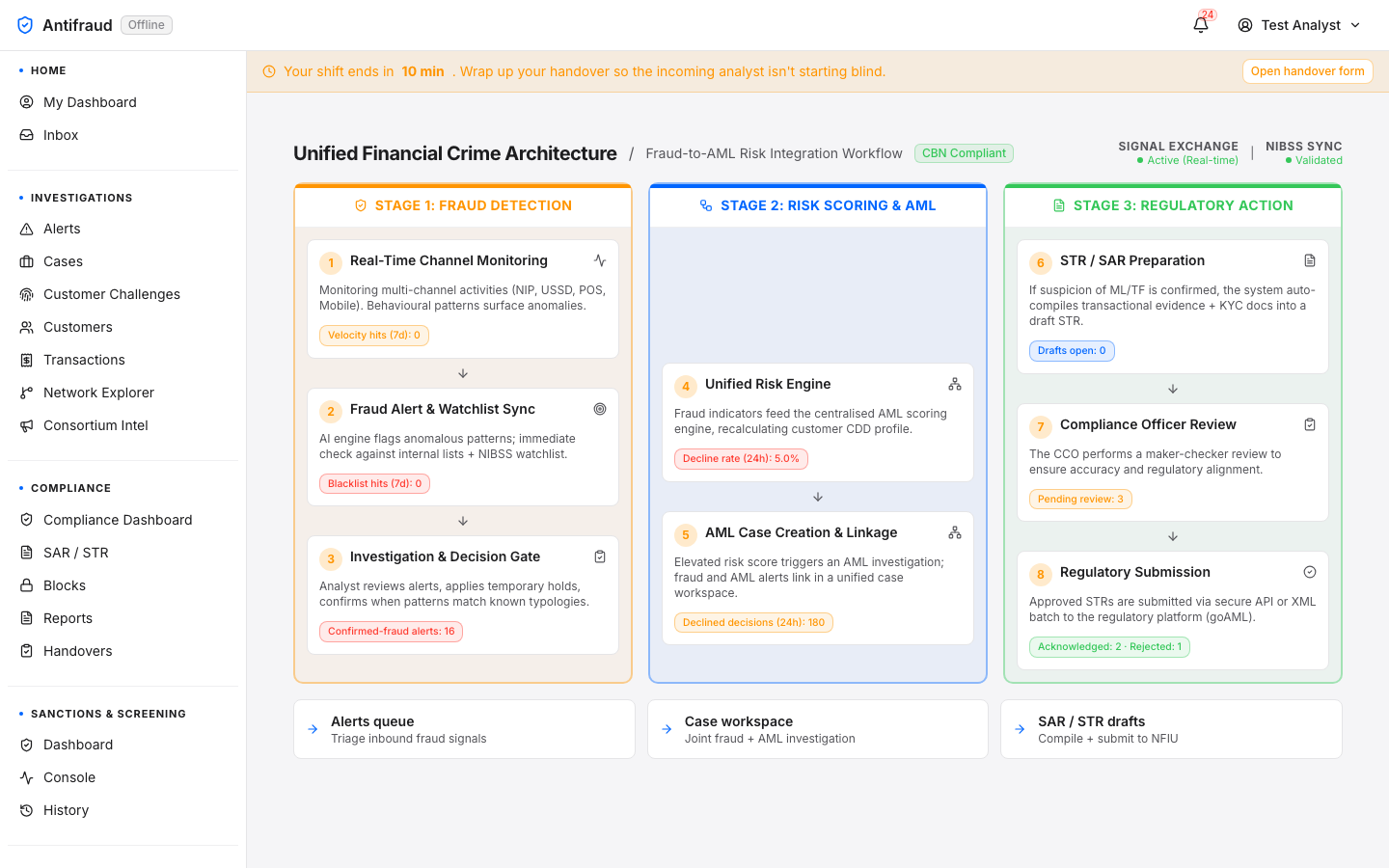Click the document icon on STR / SAR Preparation

[1310, 260]
